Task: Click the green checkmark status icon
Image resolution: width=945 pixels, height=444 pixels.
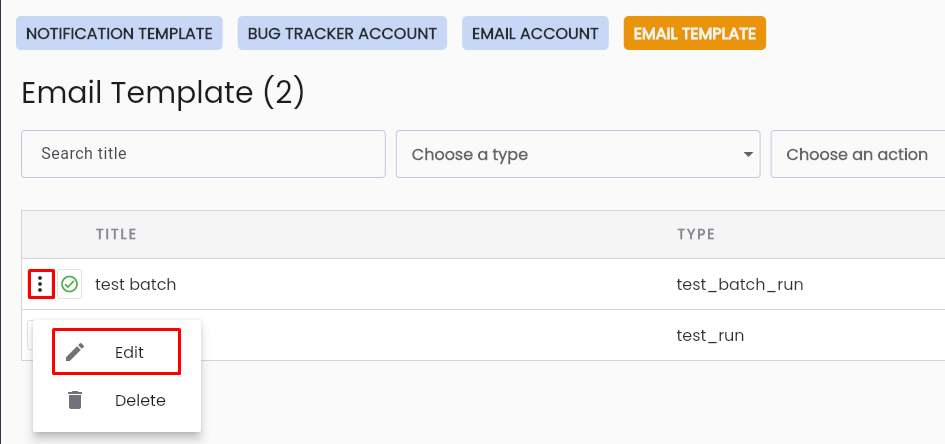Action: click(x=70, y=284)
